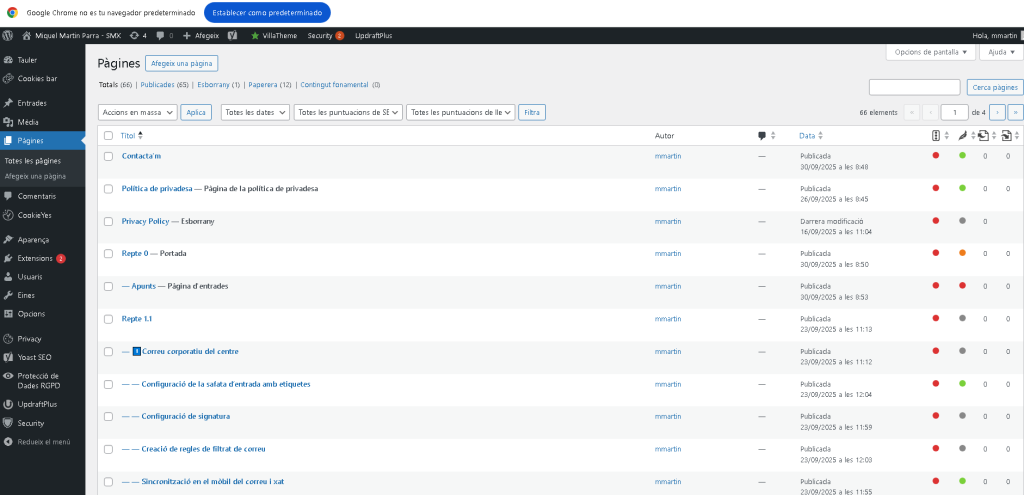The image size is (1024, 495).
Task: Select the Repte 1.1 row checkbox
Action: (108, 319)
